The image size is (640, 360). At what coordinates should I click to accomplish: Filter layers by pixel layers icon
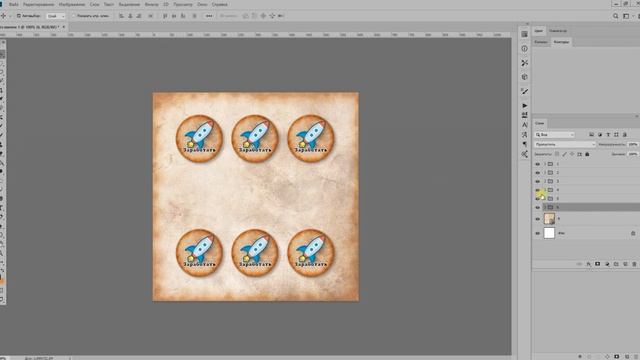point(591,134)
